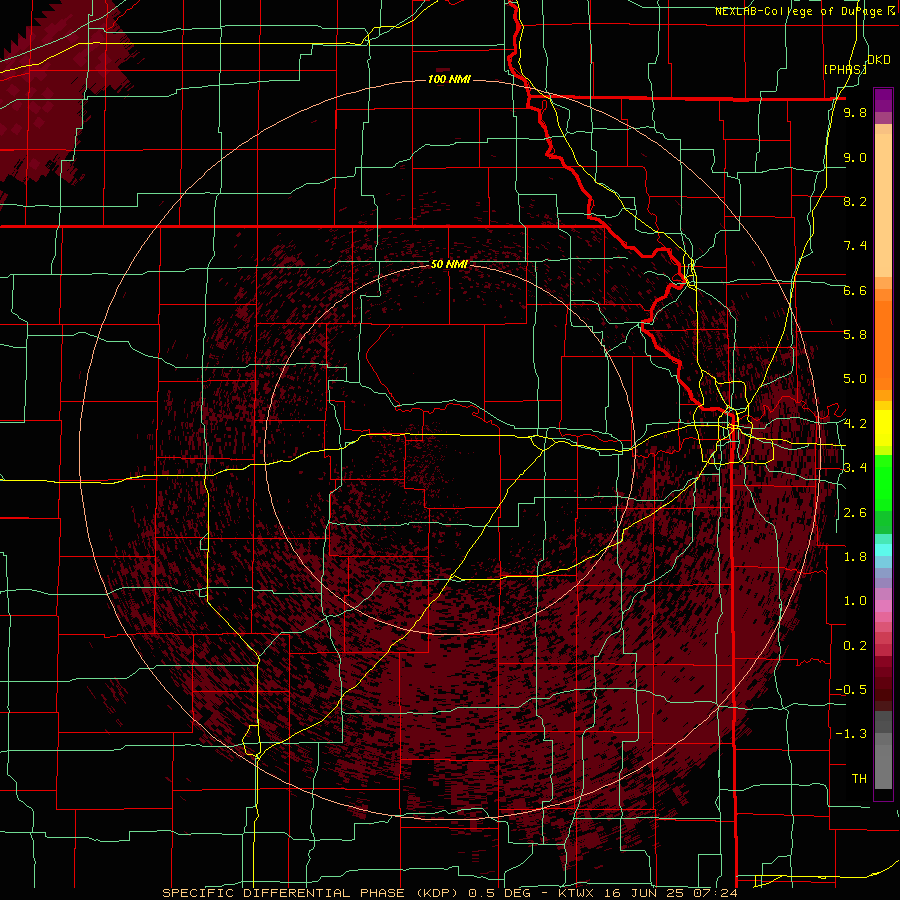Click the 5.8 scale value

click(855, 335)
